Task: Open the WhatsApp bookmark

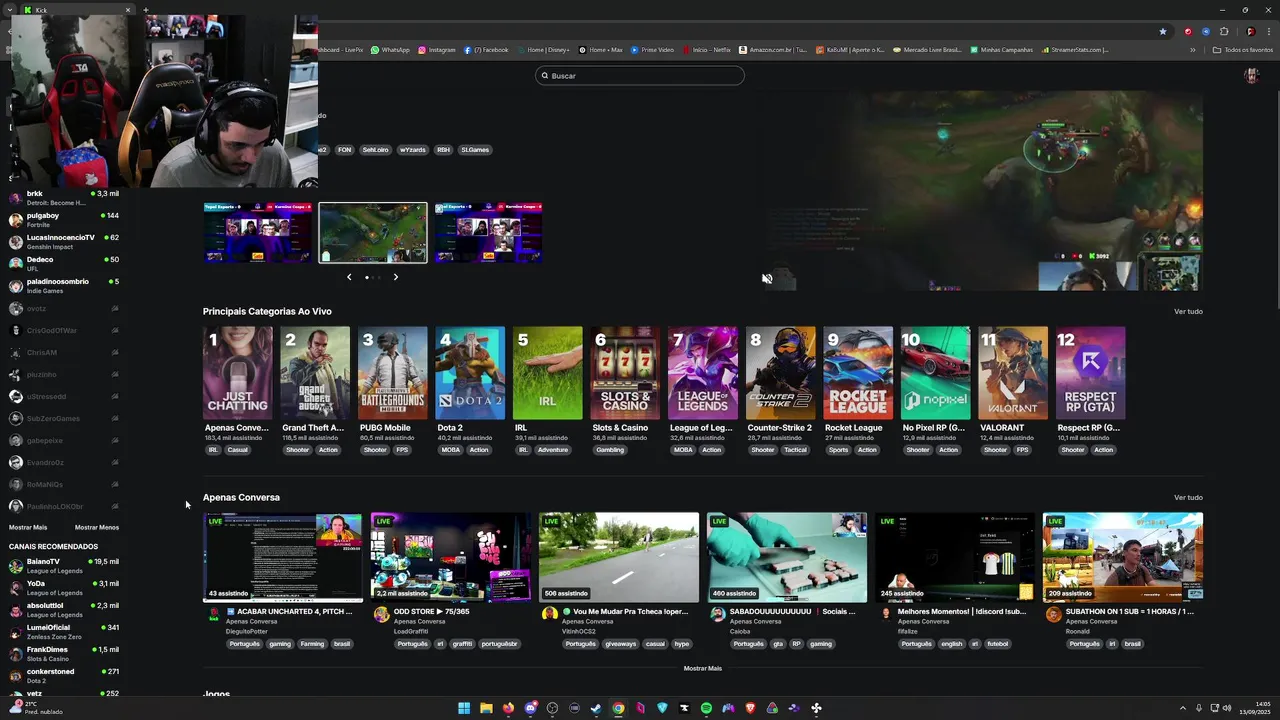Action: [x=390, y=50]
